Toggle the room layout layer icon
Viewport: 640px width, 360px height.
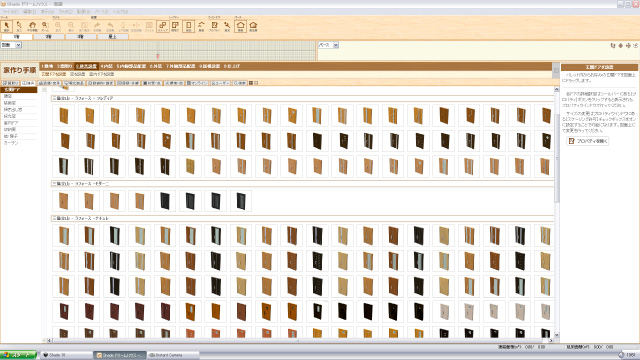pyautogui.click(x=175, y=26)
